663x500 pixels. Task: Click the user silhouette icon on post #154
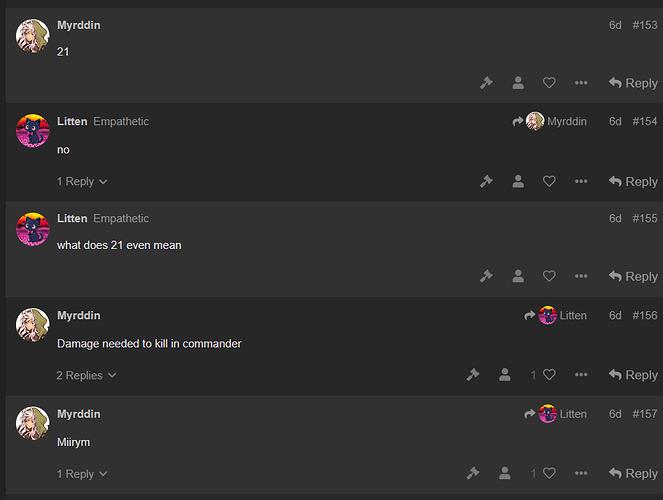tap(518, 181)
